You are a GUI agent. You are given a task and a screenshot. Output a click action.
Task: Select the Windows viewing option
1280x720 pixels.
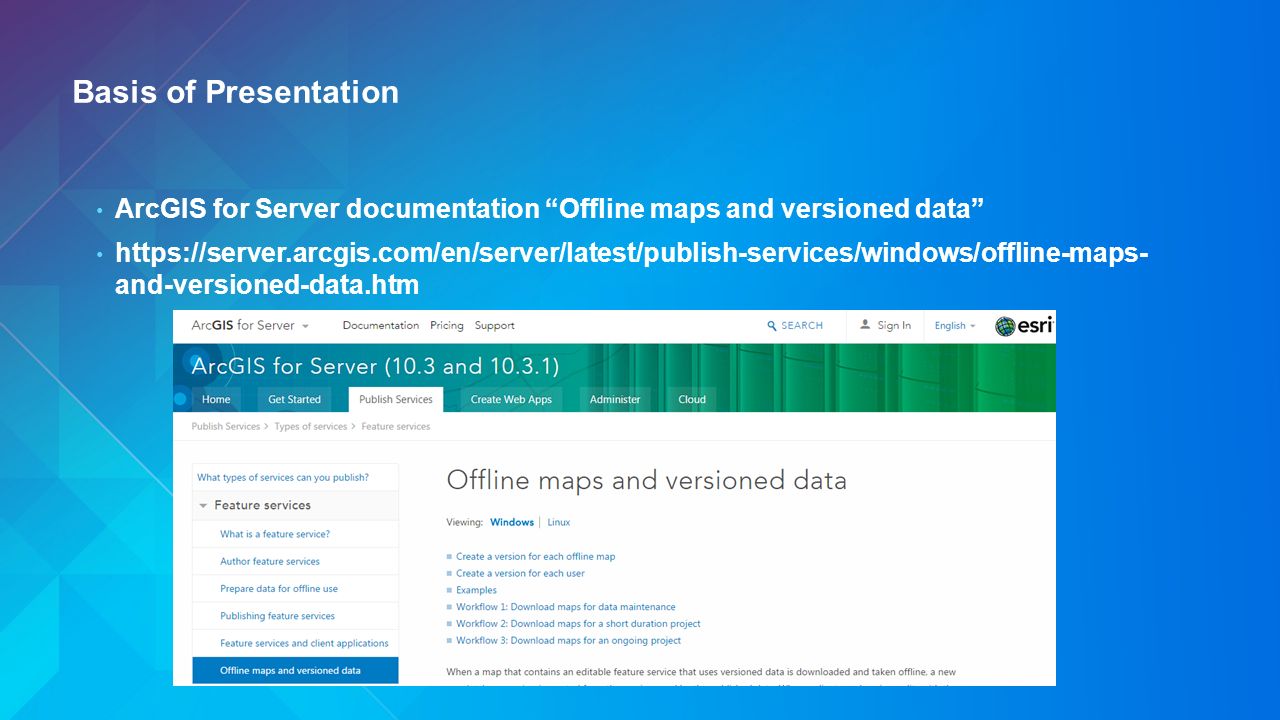pos(512,522)
